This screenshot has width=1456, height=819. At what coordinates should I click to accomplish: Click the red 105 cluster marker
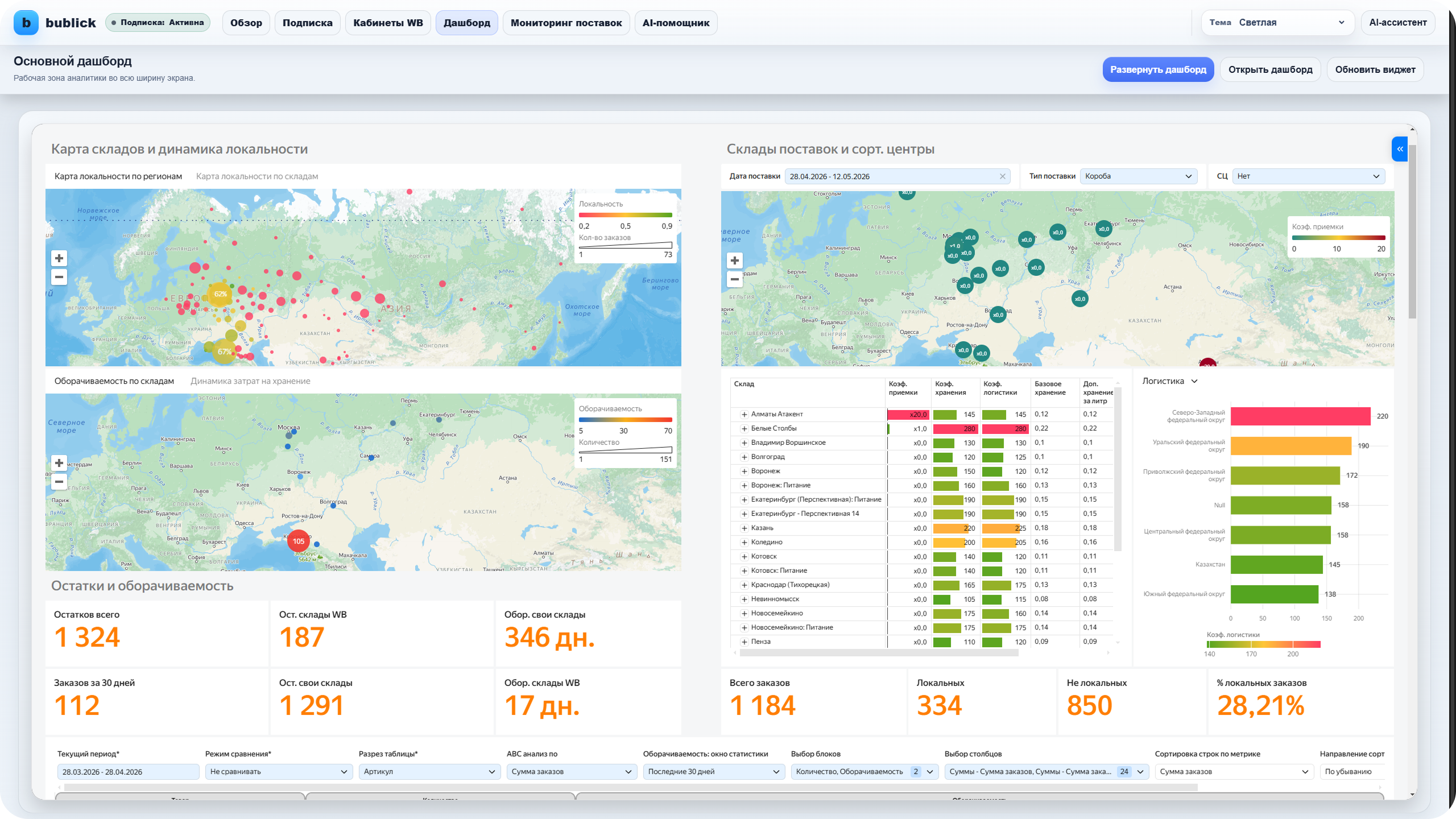point(299,541)
